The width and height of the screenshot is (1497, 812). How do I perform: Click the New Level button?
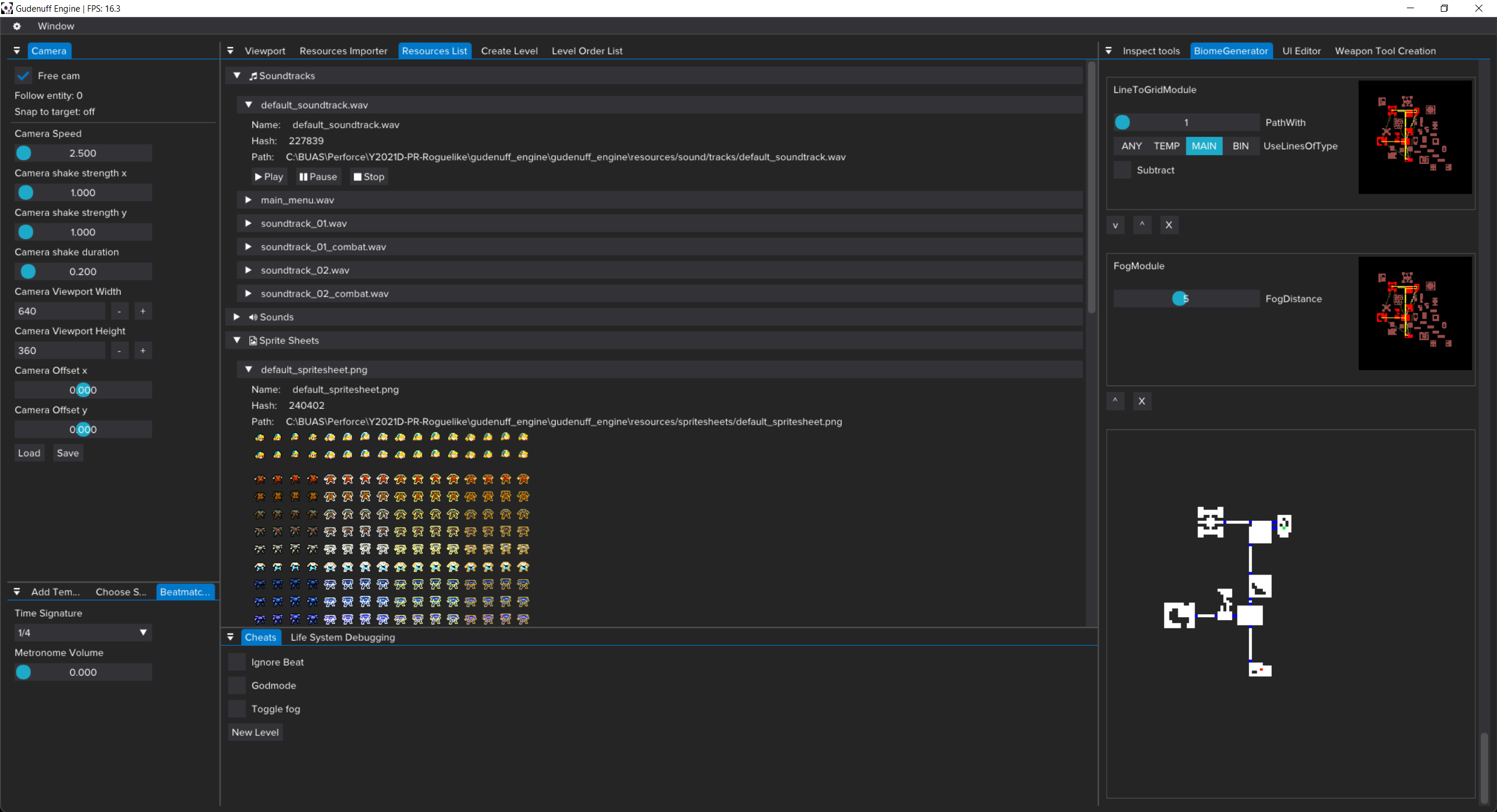pos(255,732)
